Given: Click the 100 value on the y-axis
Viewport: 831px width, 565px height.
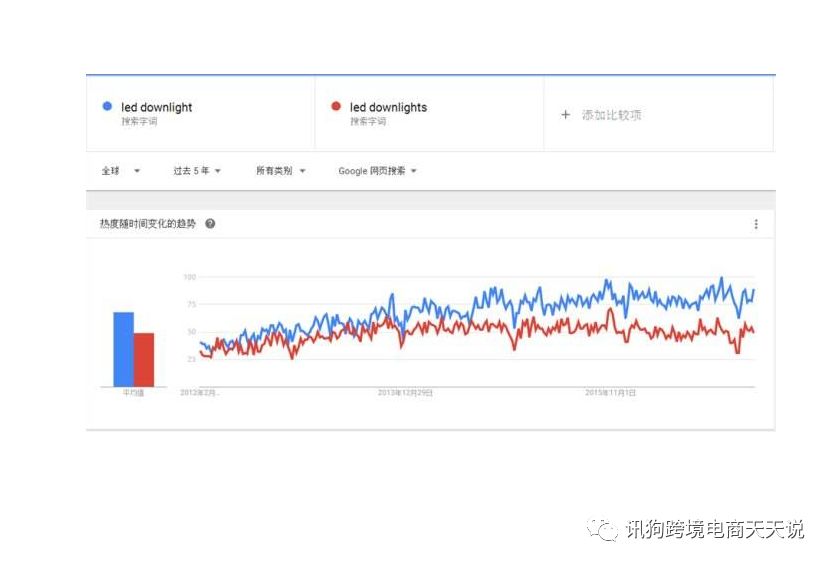Looking at the screenshot, I should click(189, 277).
